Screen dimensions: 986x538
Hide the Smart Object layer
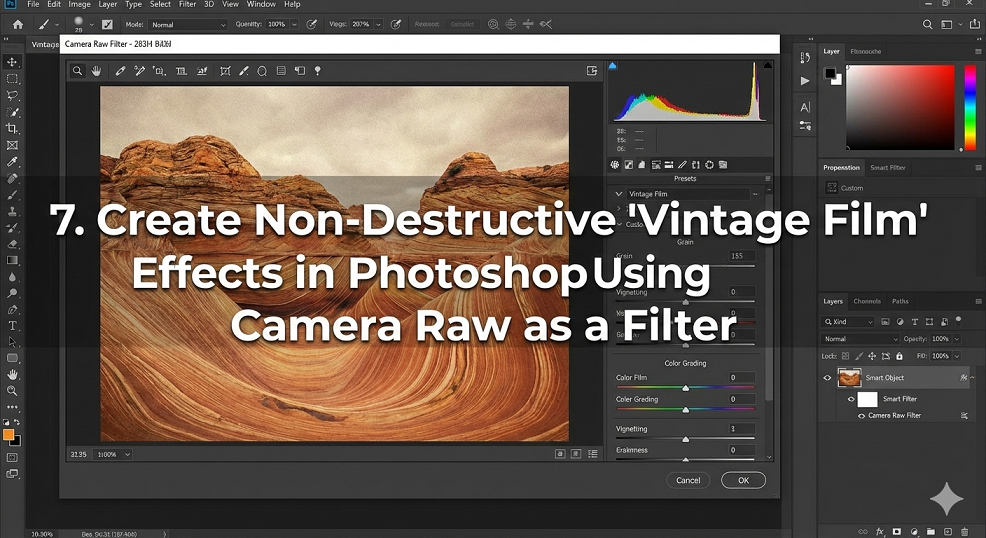pos(828,378)
